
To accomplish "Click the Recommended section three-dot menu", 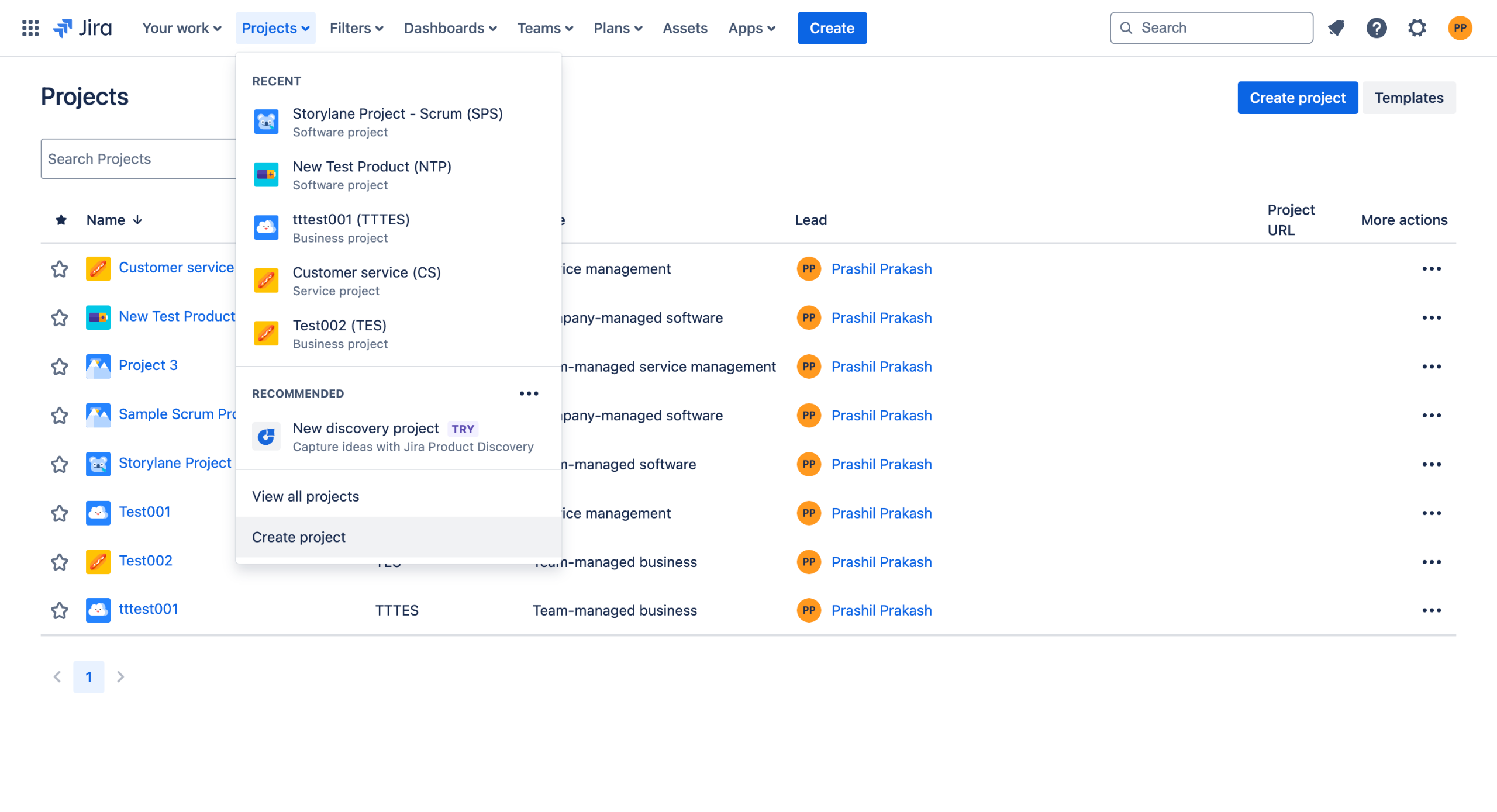I will click(x=529, y=393).
